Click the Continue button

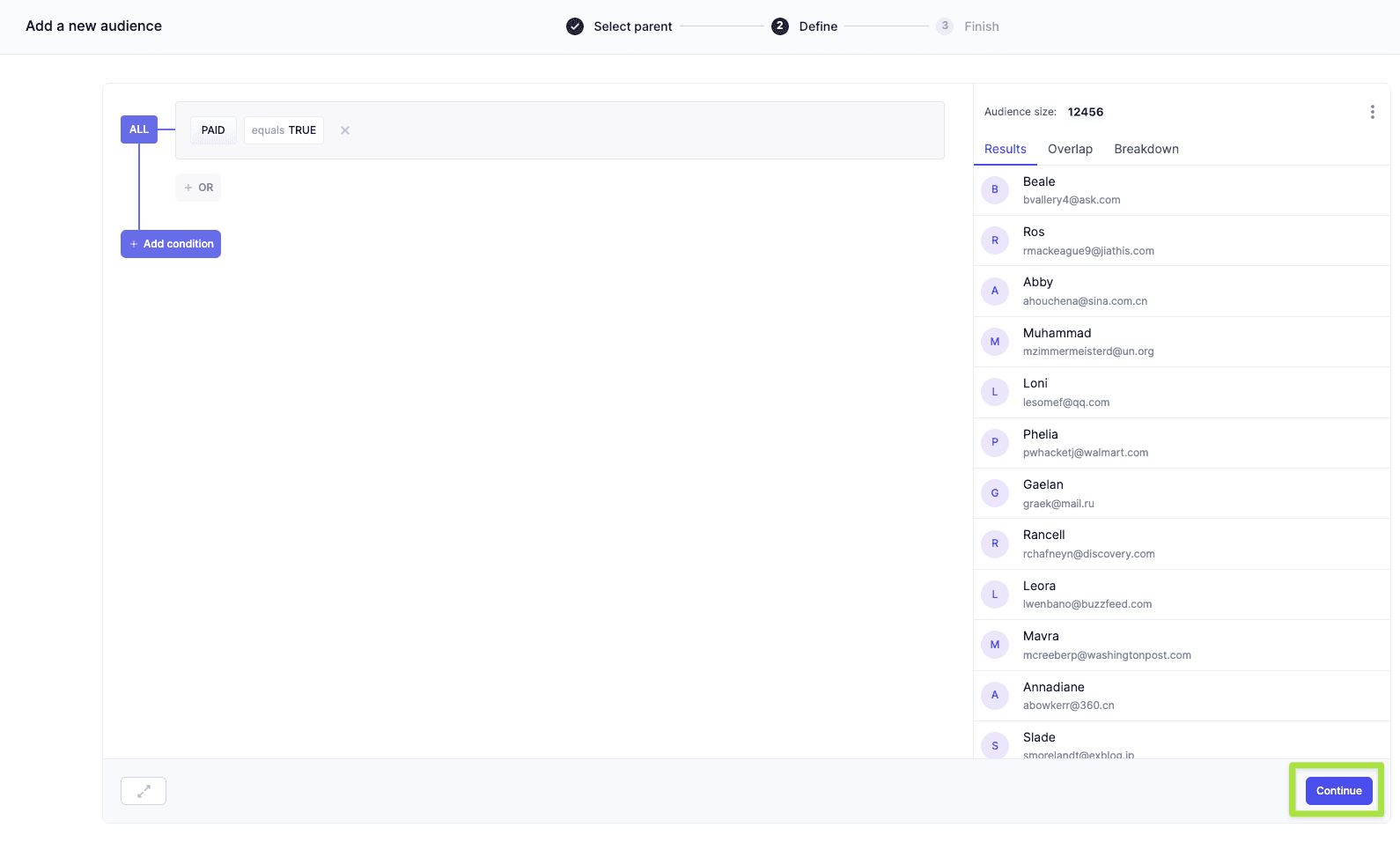(1338, 791)
